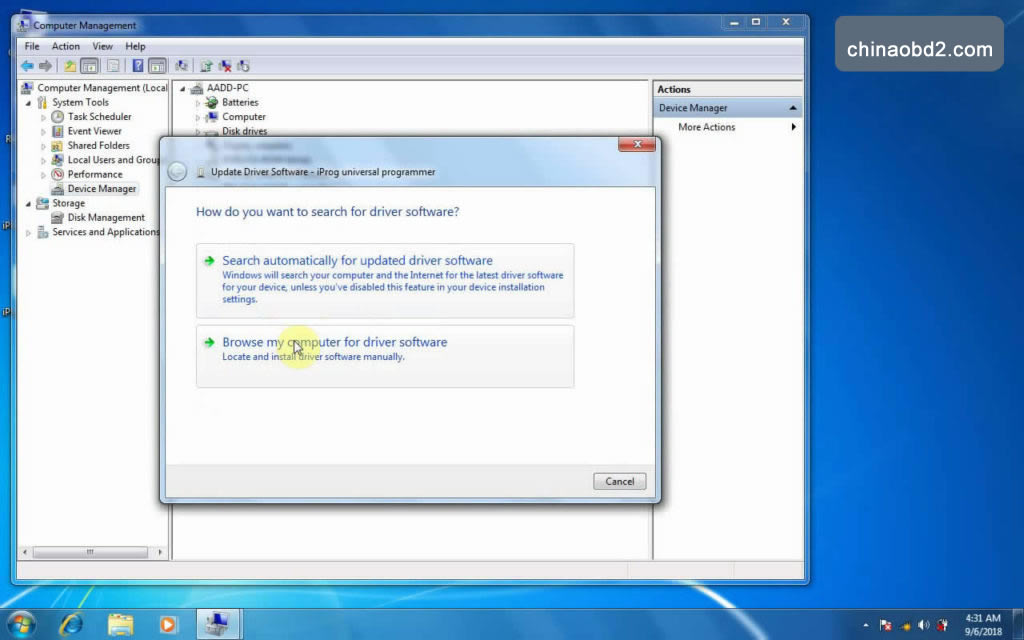Select the System Tools icon in the tree
The image size is (1024, 640).
tap(42, 102)
